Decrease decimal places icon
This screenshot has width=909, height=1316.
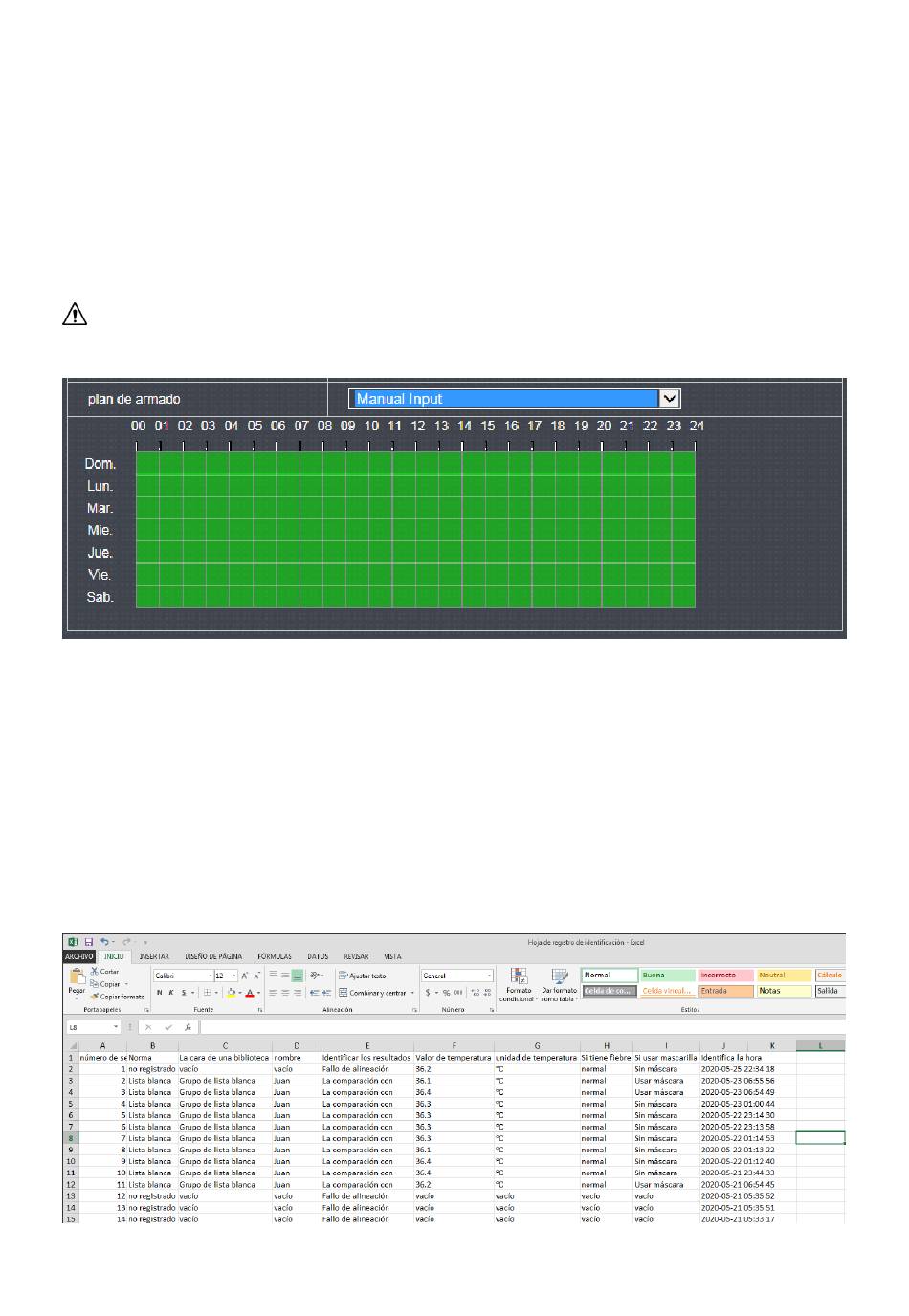click(488, 993)
